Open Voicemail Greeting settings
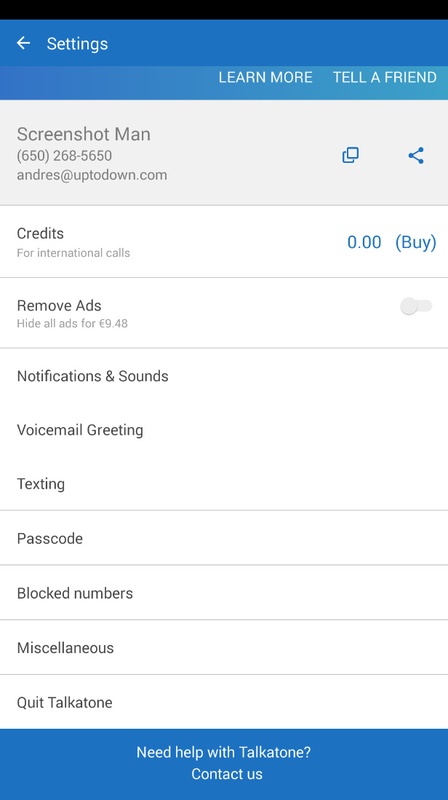 click(x=224, y=430)
